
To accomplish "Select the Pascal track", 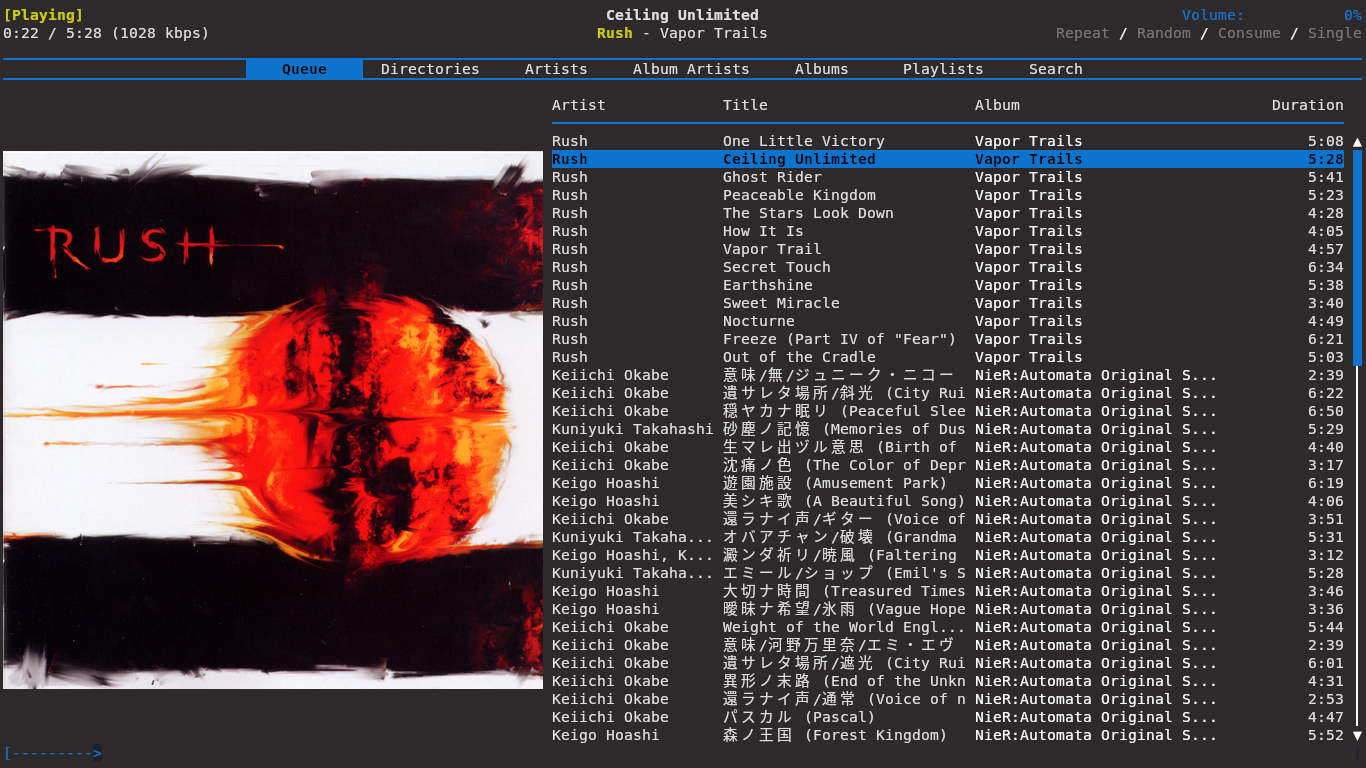I will pos(948,717).
